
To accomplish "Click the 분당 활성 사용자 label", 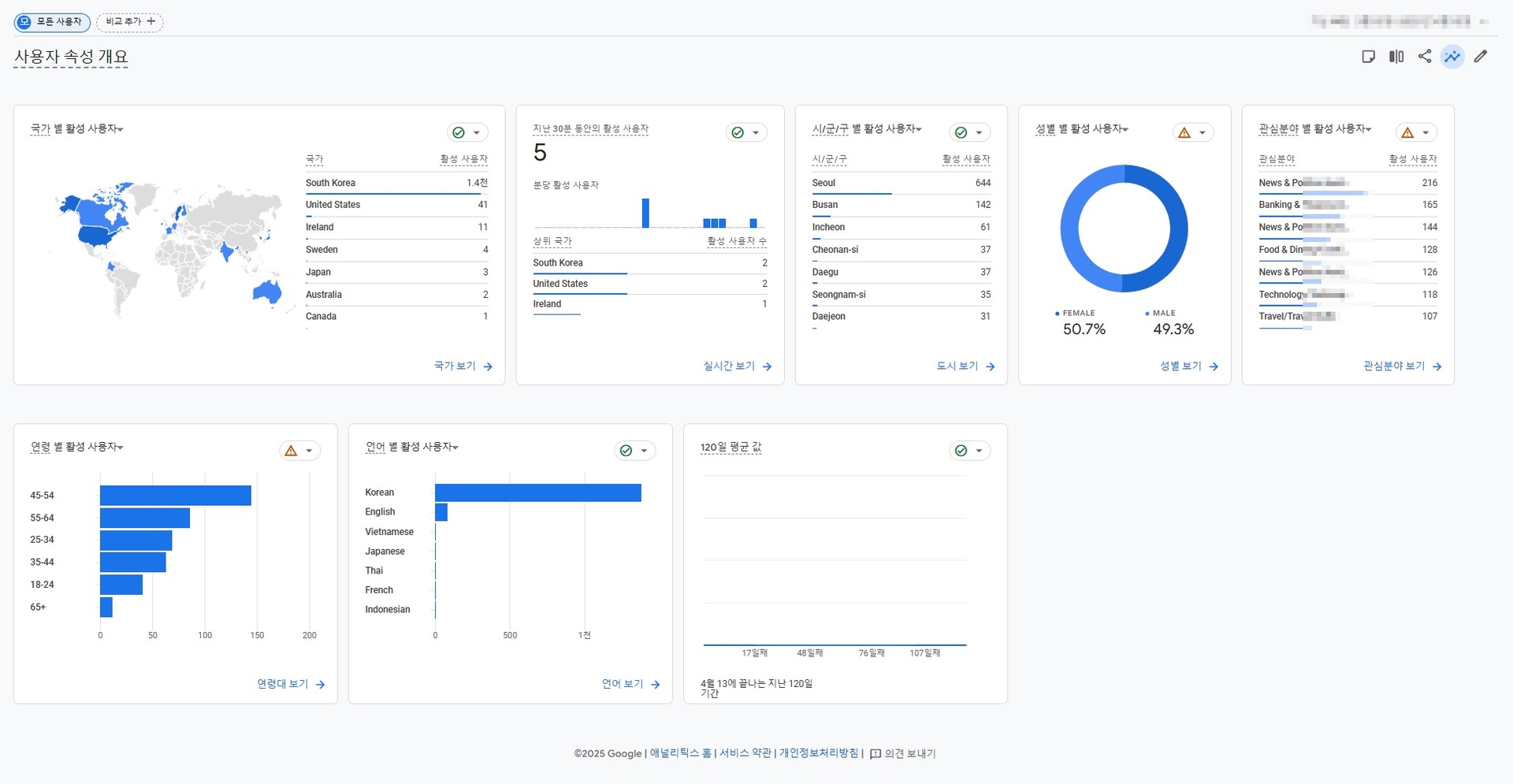I will pos(566,185).
